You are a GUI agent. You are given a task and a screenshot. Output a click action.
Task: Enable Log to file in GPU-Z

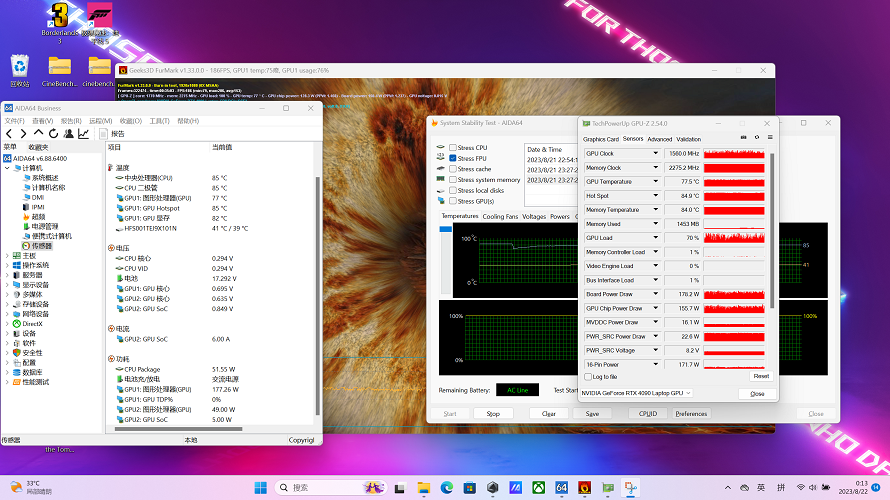point(588,377)
